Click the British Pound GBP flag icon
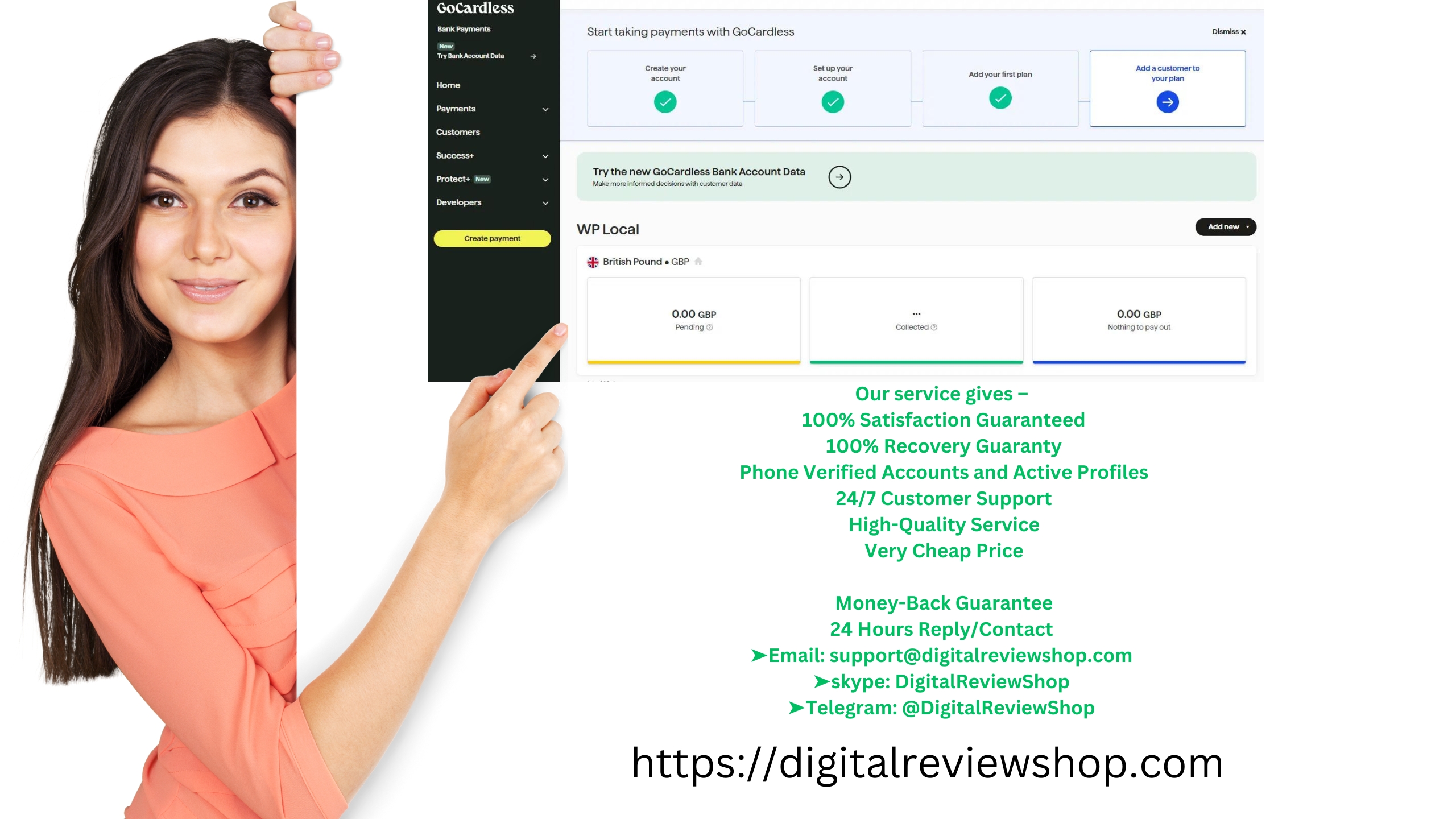The image size is (1456, 819). pos(592,261)
